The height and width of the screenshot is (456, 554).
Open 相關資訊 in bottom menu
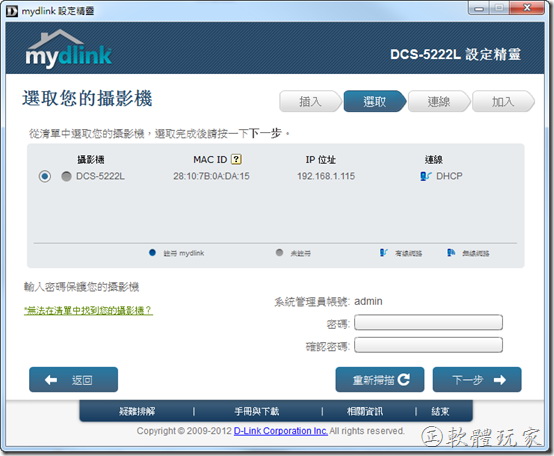tap(365, 411)
